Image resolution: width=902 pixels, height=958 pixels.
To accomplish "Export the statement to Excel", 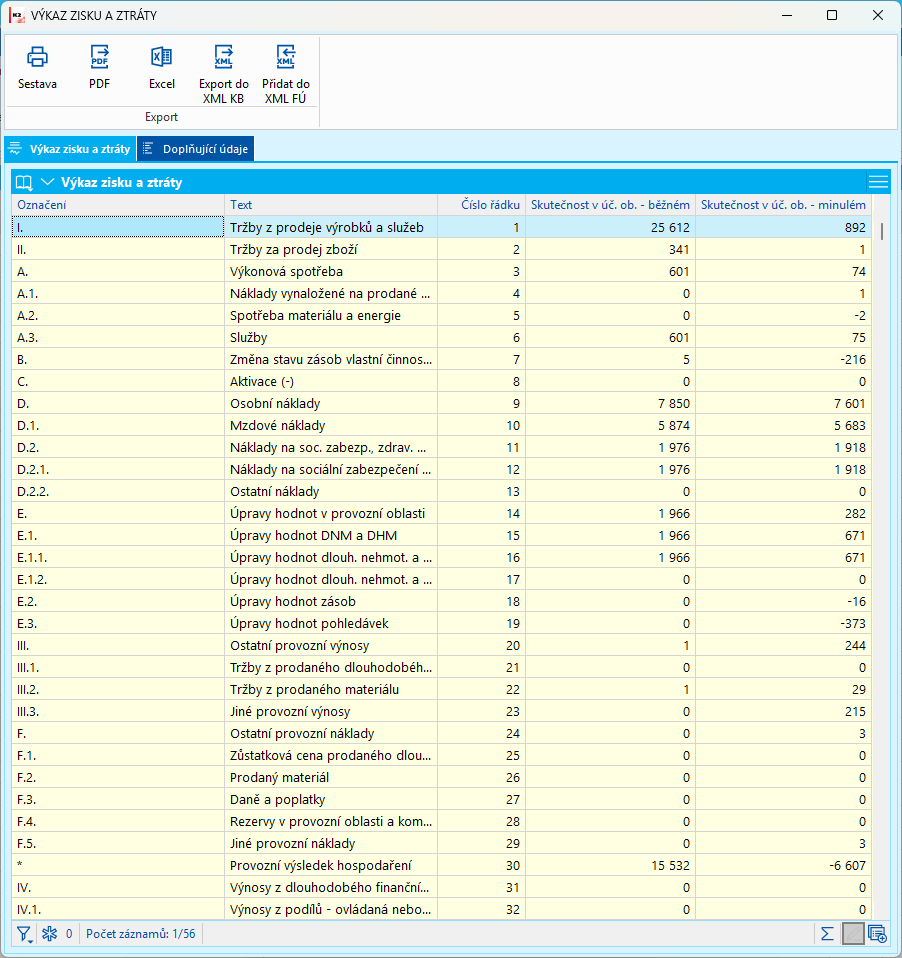I will click(161, 68).
